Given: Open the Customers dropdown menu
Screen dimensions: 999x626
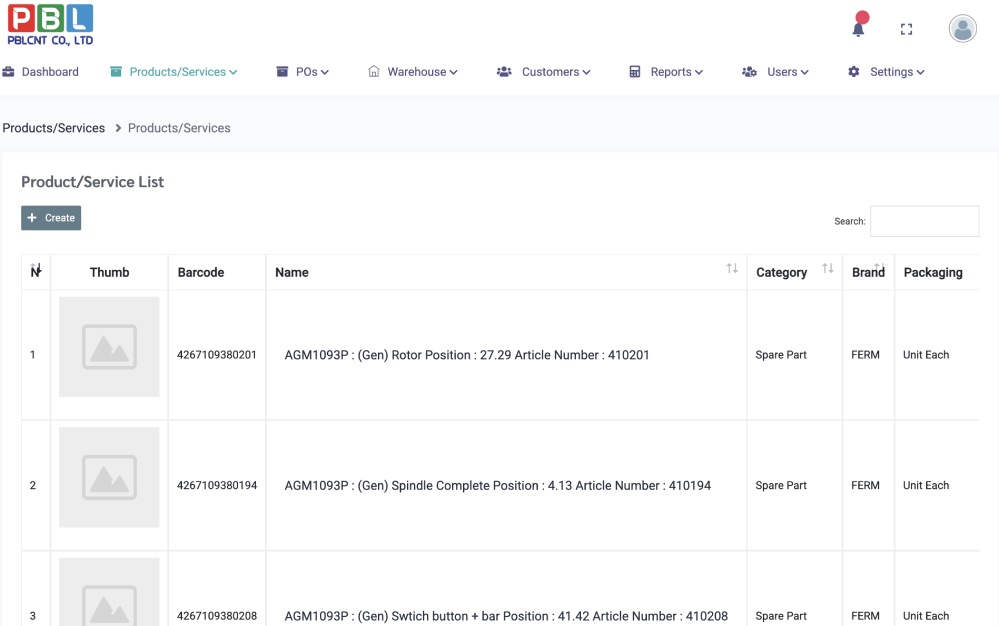Looking at the screenshot, I should click(x=544, y=72).
